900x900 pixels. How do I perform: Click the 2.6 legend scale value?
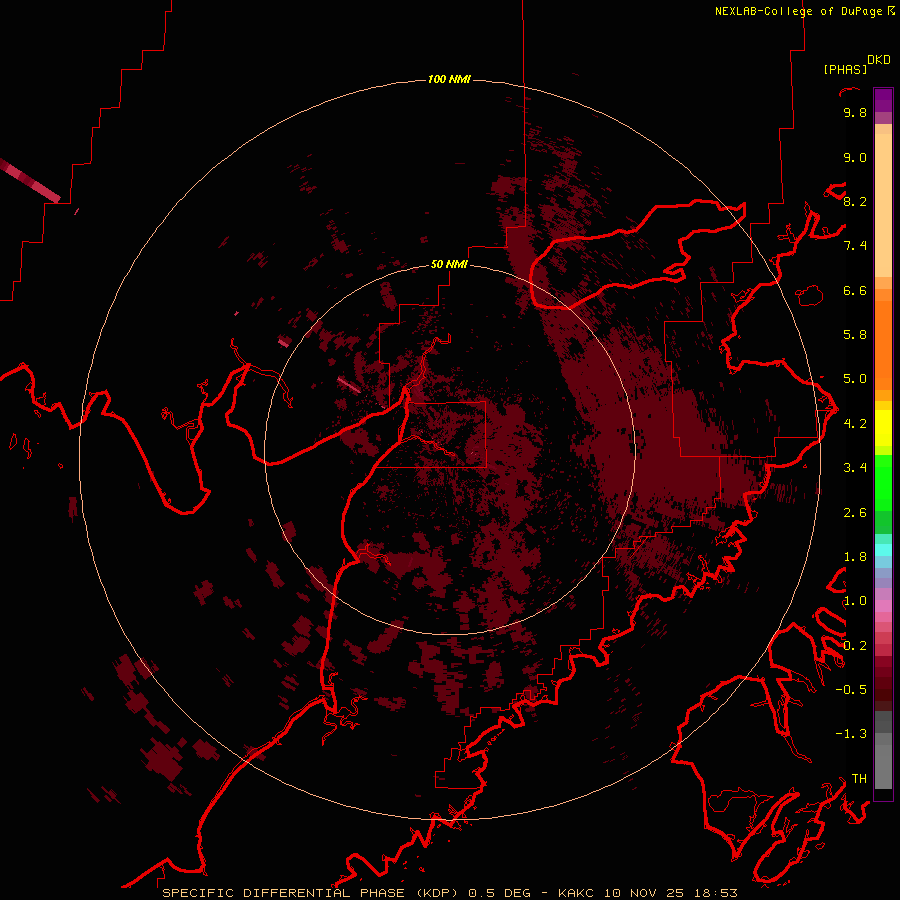855,513
